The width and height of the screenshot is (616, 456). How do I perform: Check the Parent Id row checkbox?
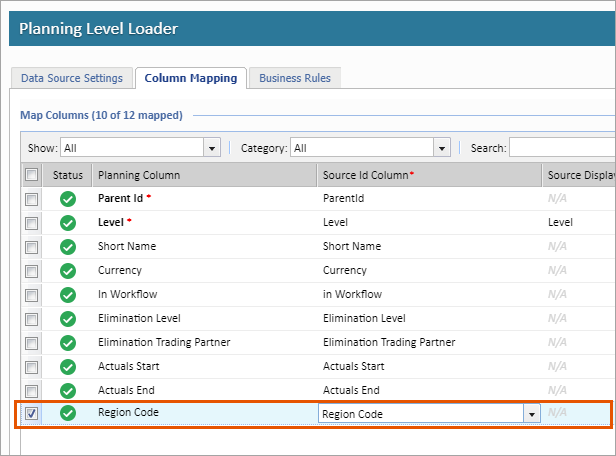tap(31, 199)
